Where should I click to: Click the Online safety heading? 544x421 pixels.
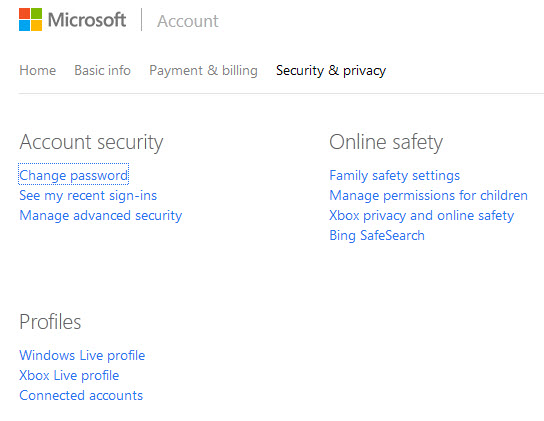tap(386, 142)
